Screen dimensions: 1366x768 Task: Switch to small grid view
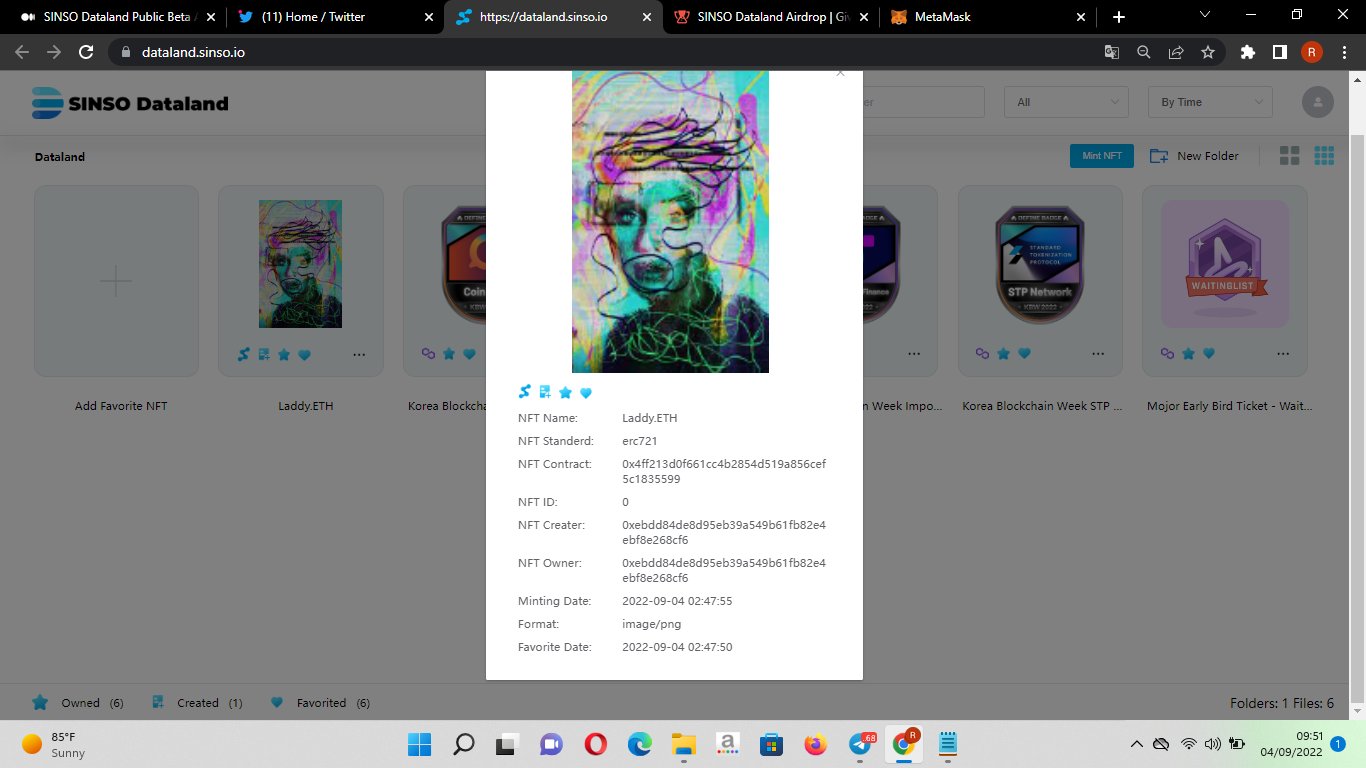click(x=1325, y=156)
